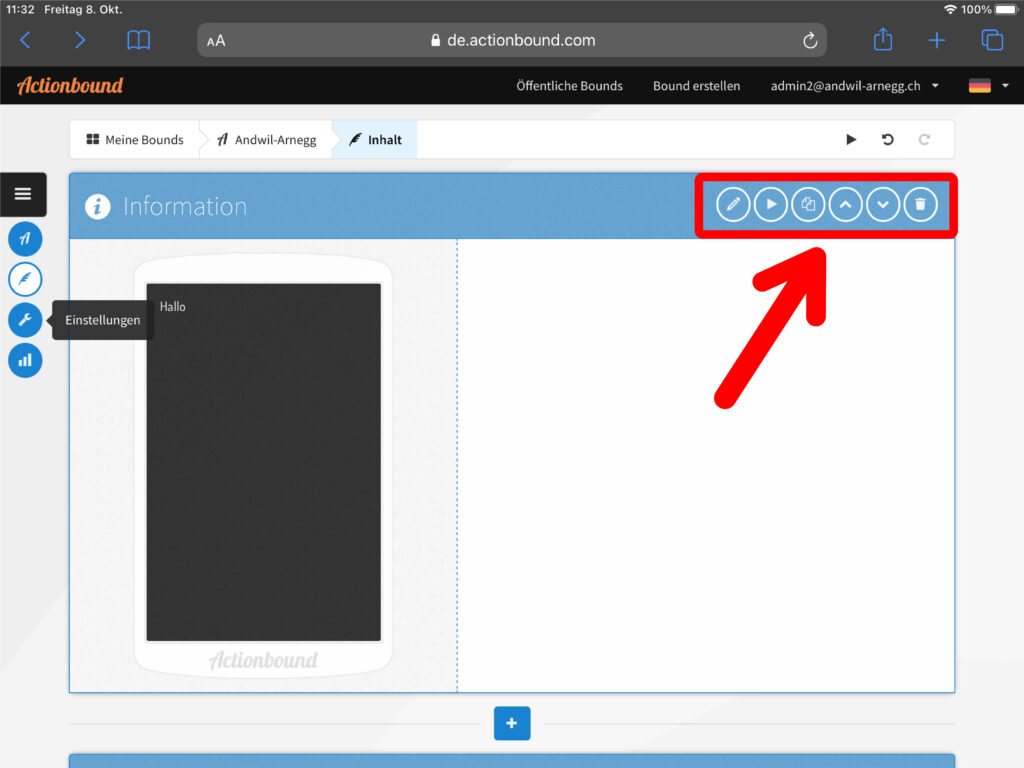This screenshot has height=768, width=1024.
Task: Add a new element with plus button
Action: (512, 723)
